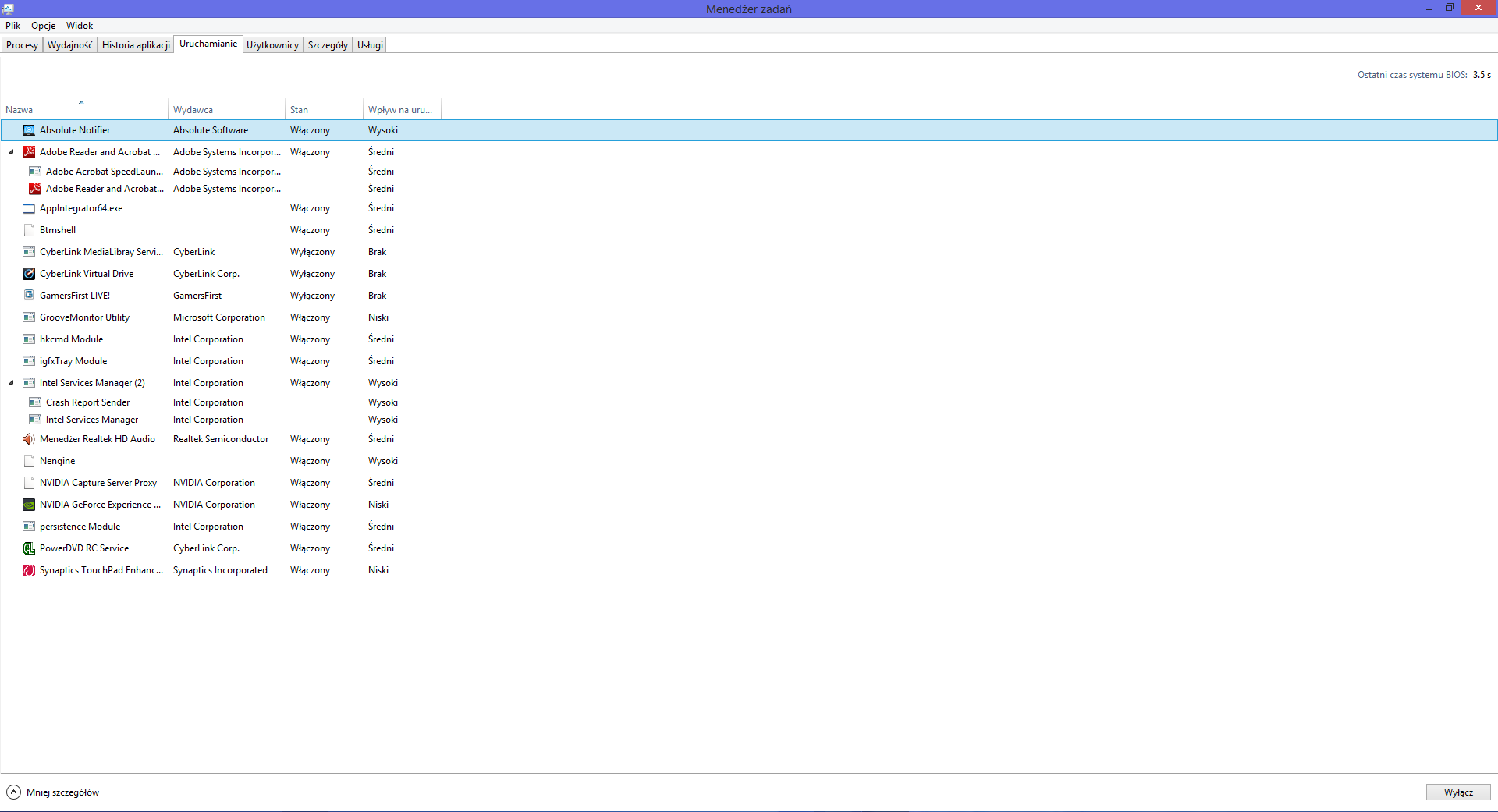Switch to the Wydajność tab
The image size is (1498, 812).
[x=70, y=45]
